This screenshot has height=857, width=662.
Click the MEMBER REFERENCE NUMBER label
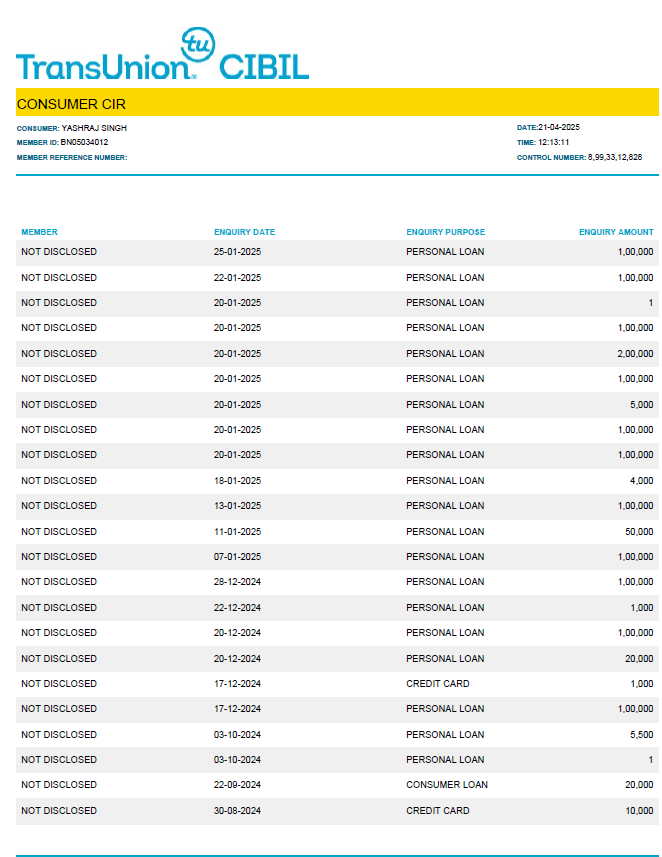pos(72,158)
